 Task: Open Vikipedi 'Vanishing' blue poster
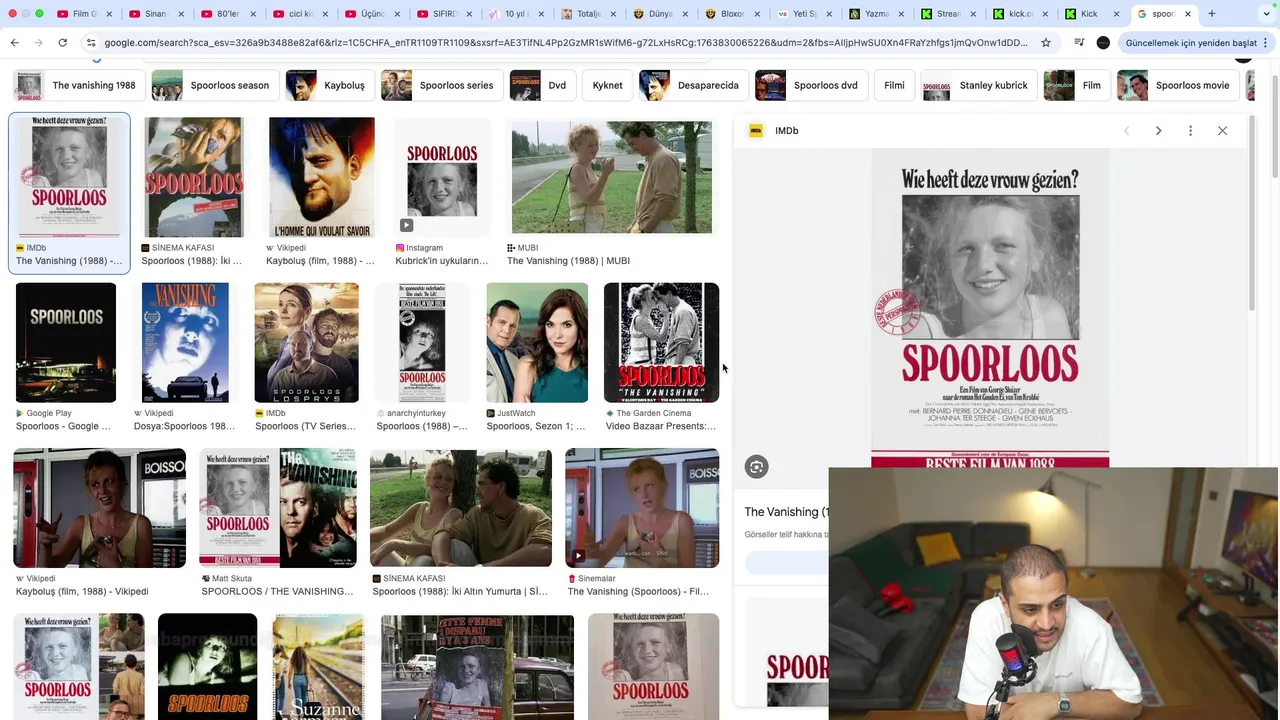pyautogui.click(x=185, y=343)
